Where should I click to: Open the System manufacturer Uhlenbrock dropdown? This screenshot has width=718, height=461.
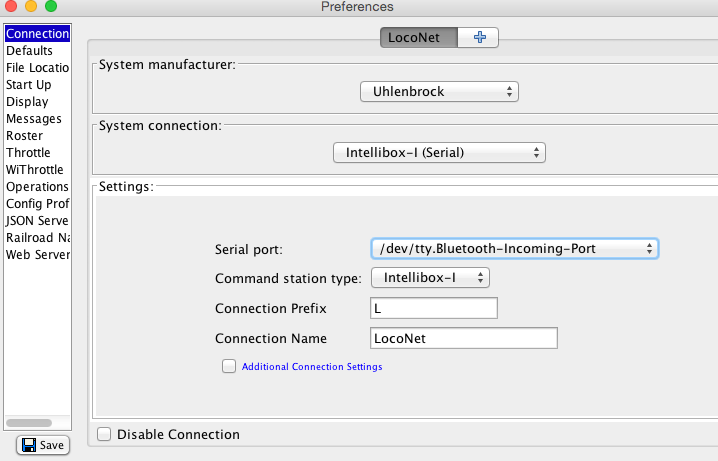tap(439, 92)
